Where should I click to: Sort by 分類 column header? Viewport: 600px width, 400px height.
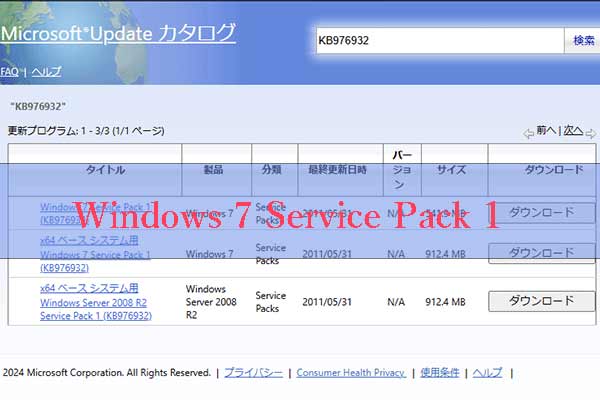click(x=271, y=169)
